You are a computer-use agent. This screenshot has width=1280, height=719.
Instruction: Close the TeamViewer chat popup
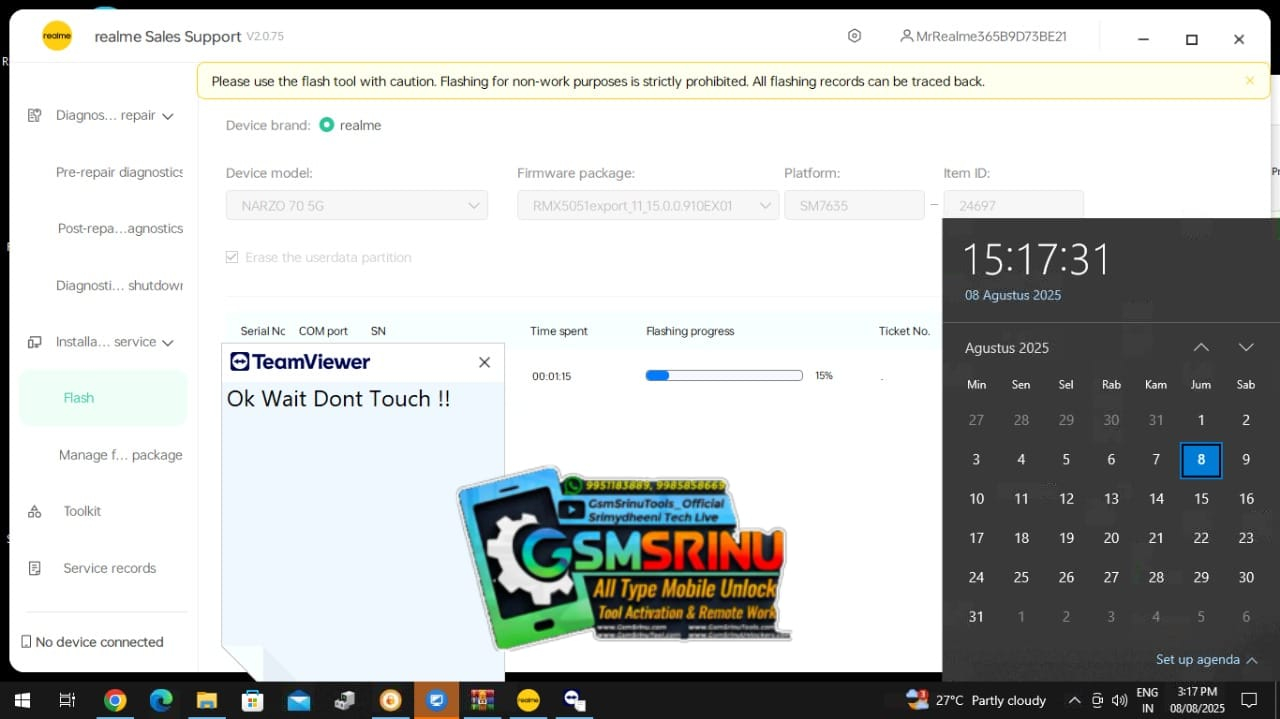point(484,362)
